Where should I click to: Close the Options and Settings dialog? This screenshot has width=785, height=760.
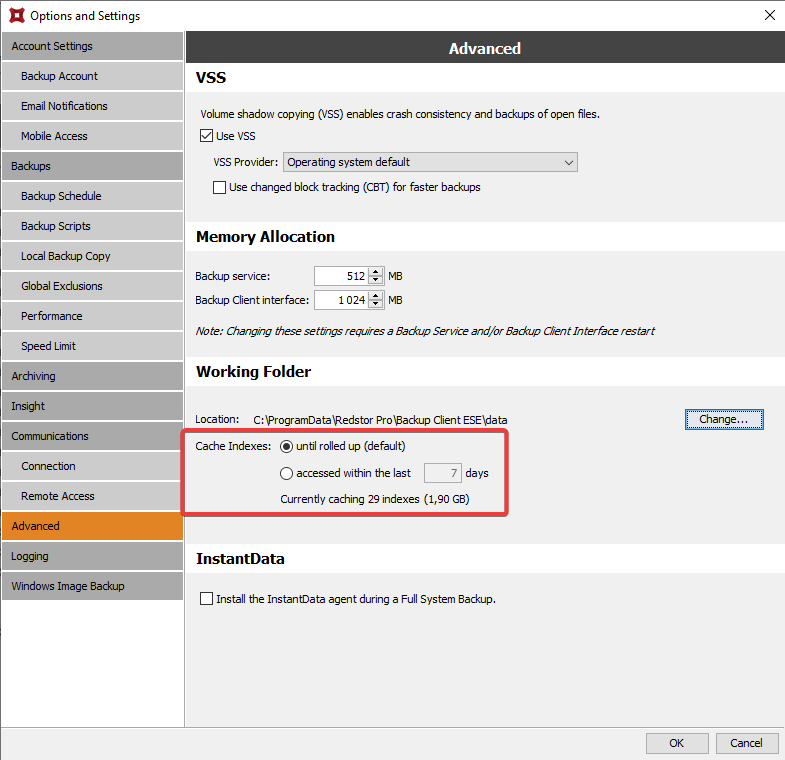(769, 16)
